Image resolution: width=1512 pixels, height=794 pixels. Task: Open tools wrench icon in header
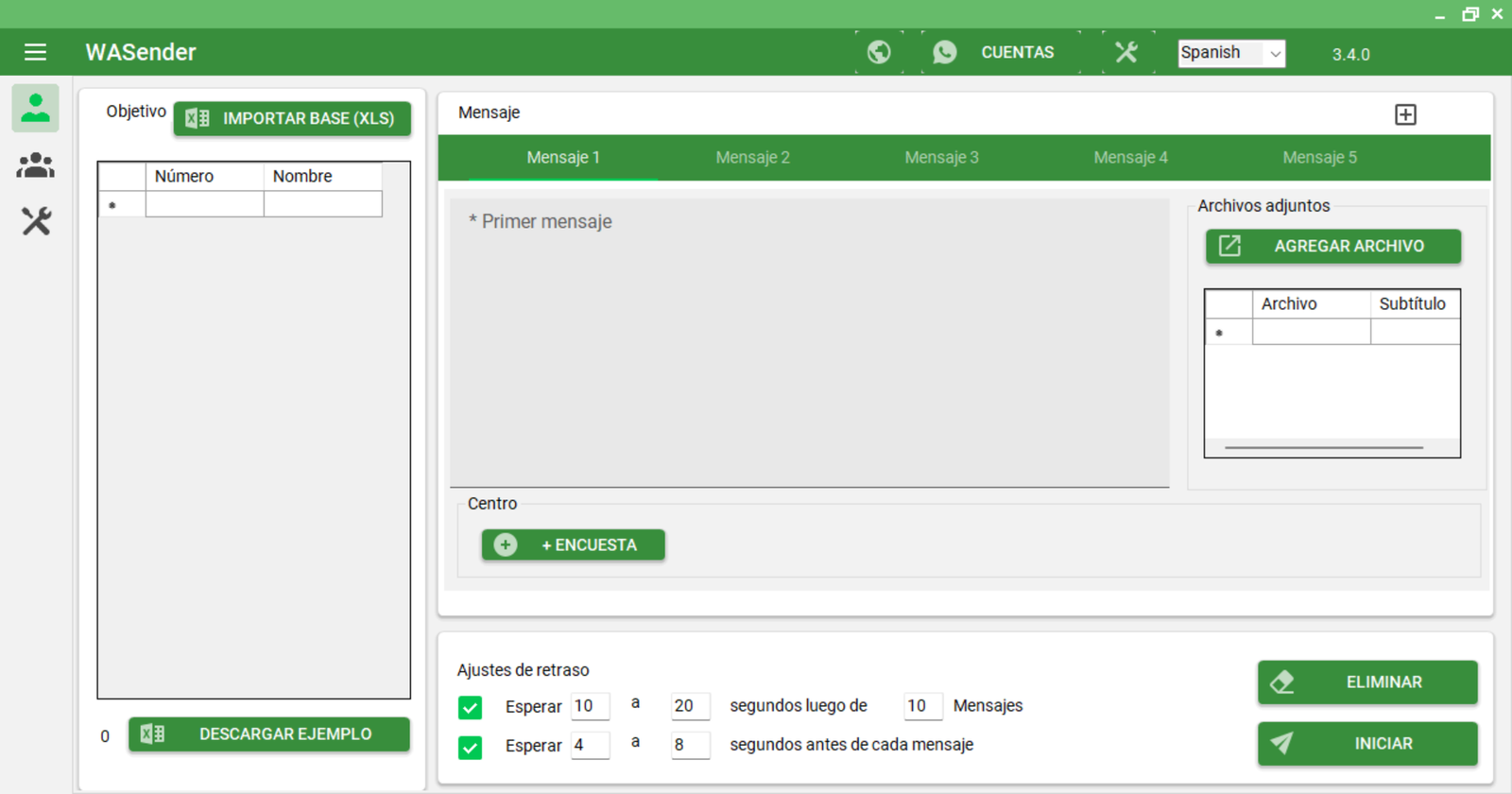coord(1126,52)
